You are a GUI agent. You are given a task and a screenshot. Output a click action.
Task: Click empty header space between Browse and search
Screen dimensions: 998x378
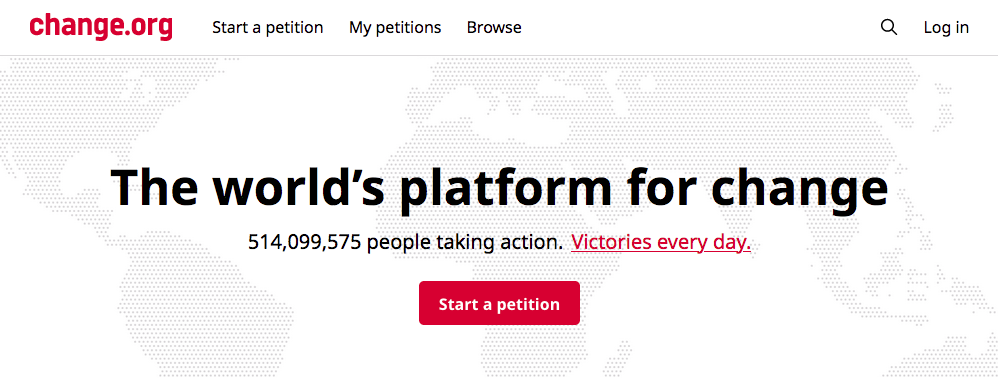point(700,27)
